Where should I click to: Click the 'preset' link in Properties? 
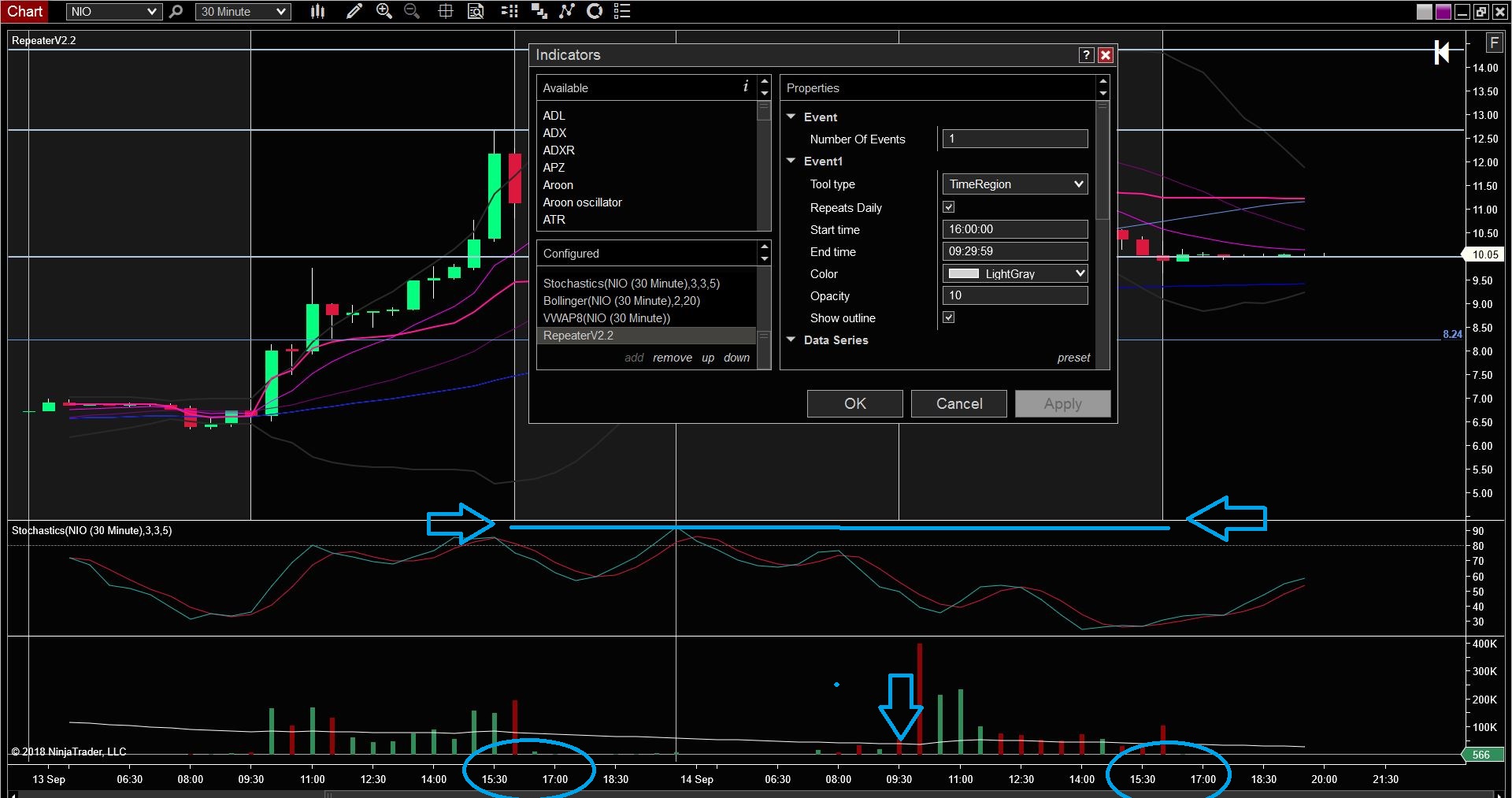tap(1073, 358)
